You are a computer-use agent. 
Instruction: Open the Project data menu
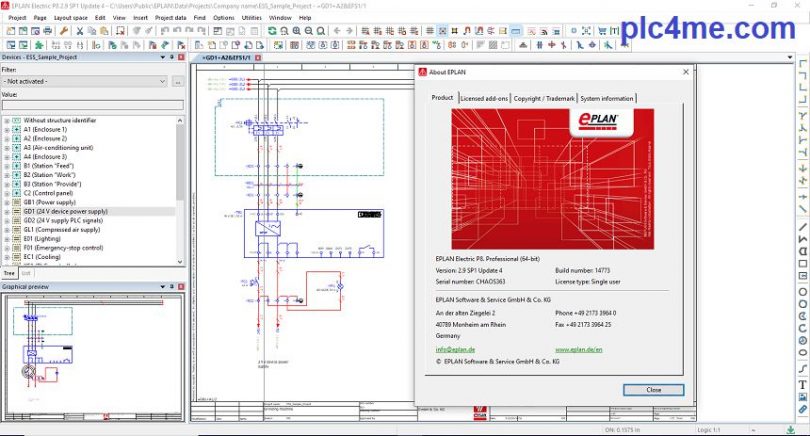coord(170,17)
